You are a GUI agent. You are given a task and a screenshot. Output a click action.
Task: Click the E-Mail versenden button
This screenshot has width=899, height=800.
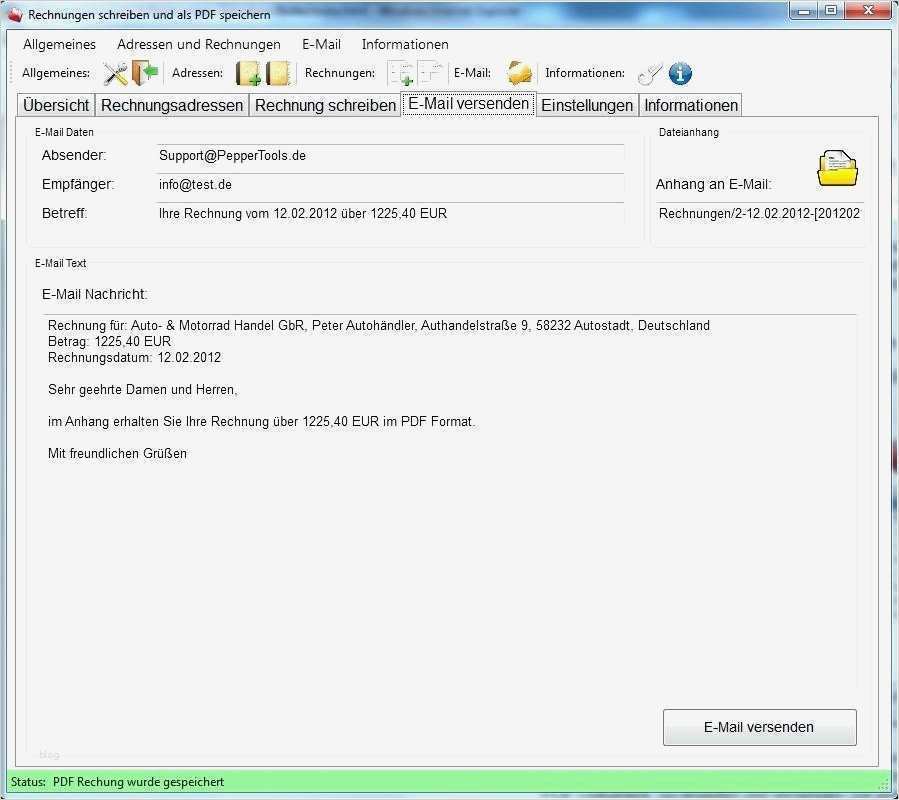(759, 727)
